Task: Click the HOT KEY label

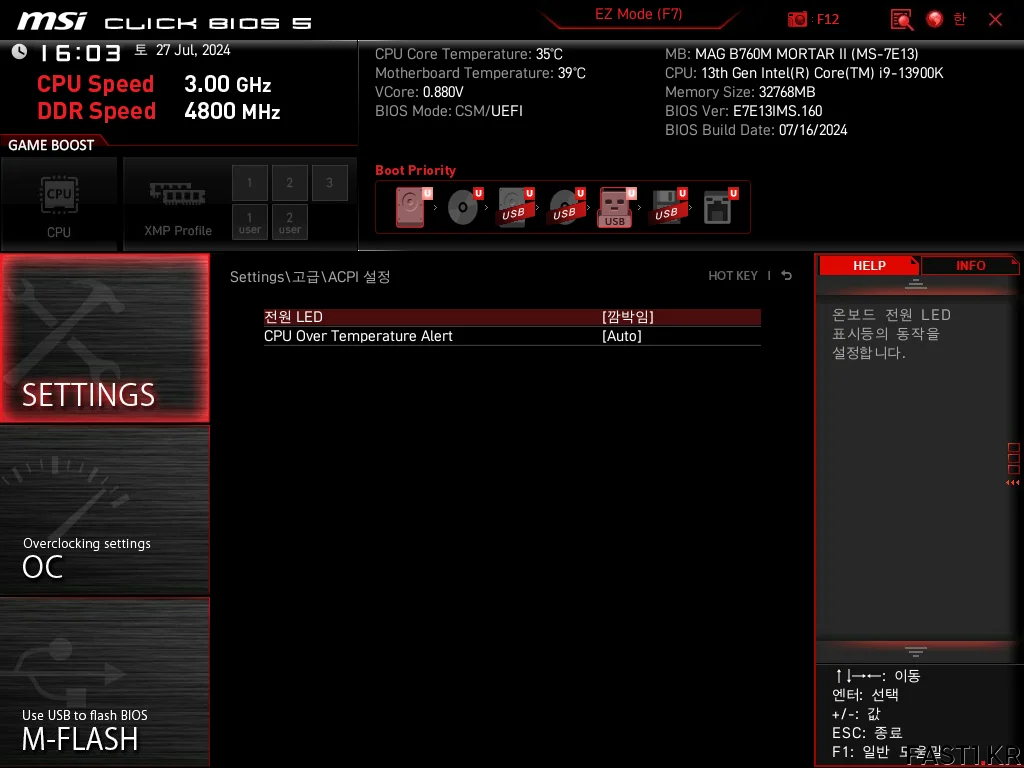Action: pyautogui.click(x=733, y=276)
